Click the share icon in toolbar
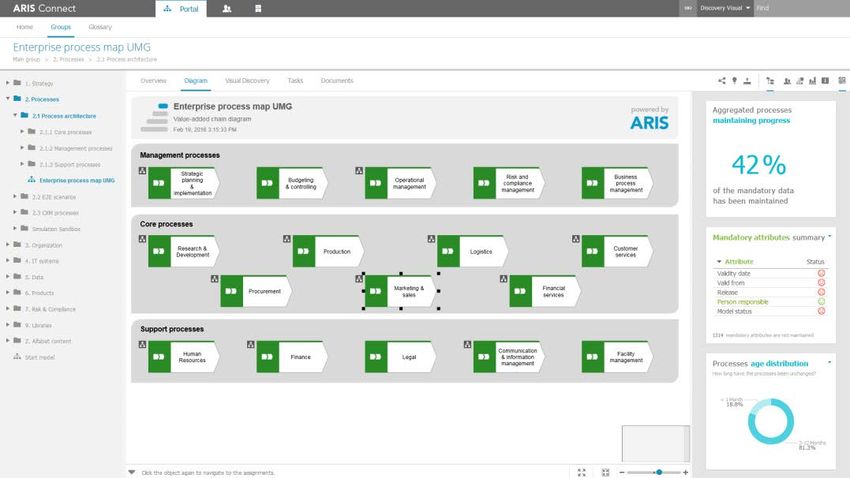This screenshot has height=478, width=850. pyautogui.click(x=722, y=81)
